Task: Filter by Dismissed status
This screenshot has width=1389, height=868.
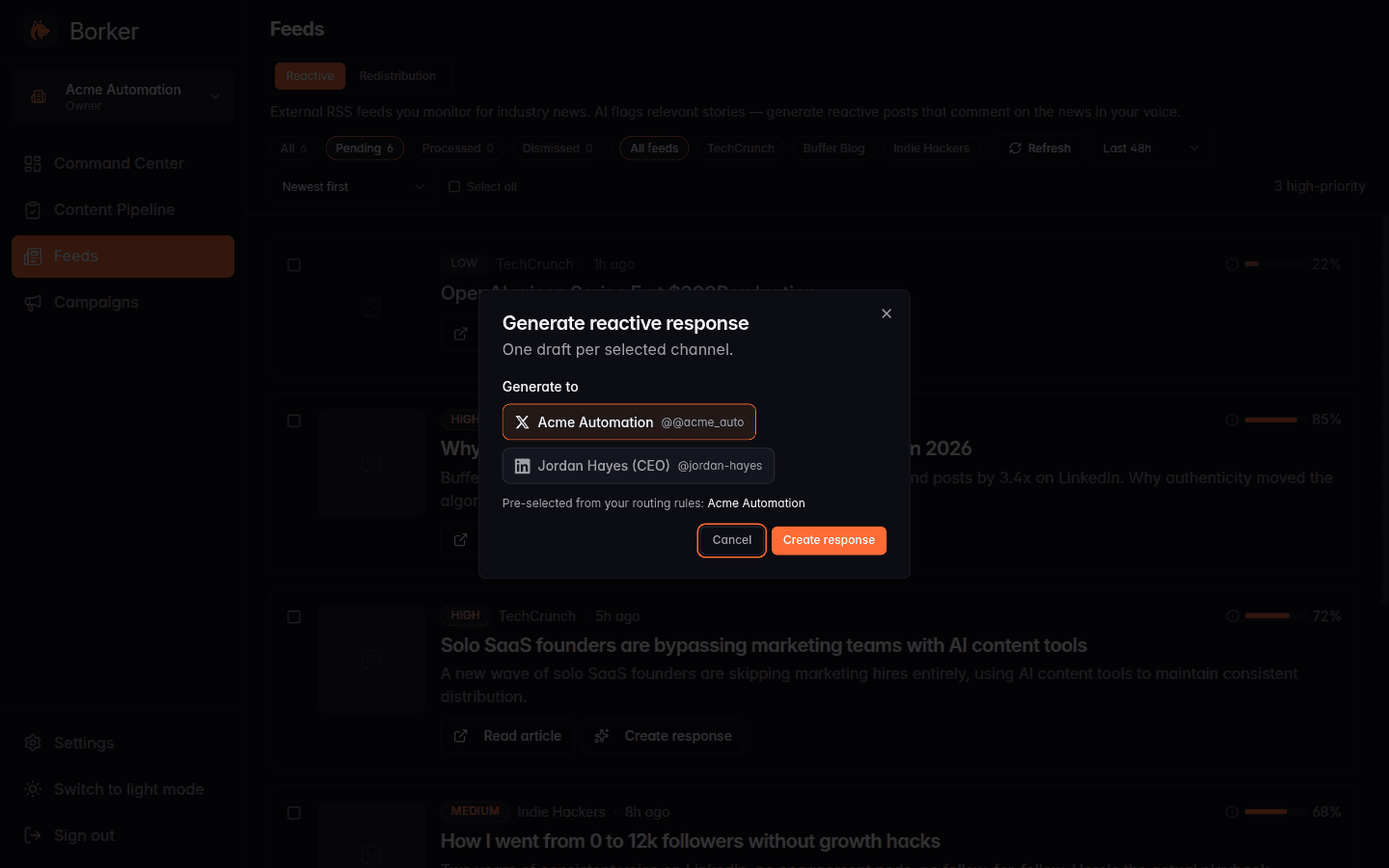Action: [558, 149]
